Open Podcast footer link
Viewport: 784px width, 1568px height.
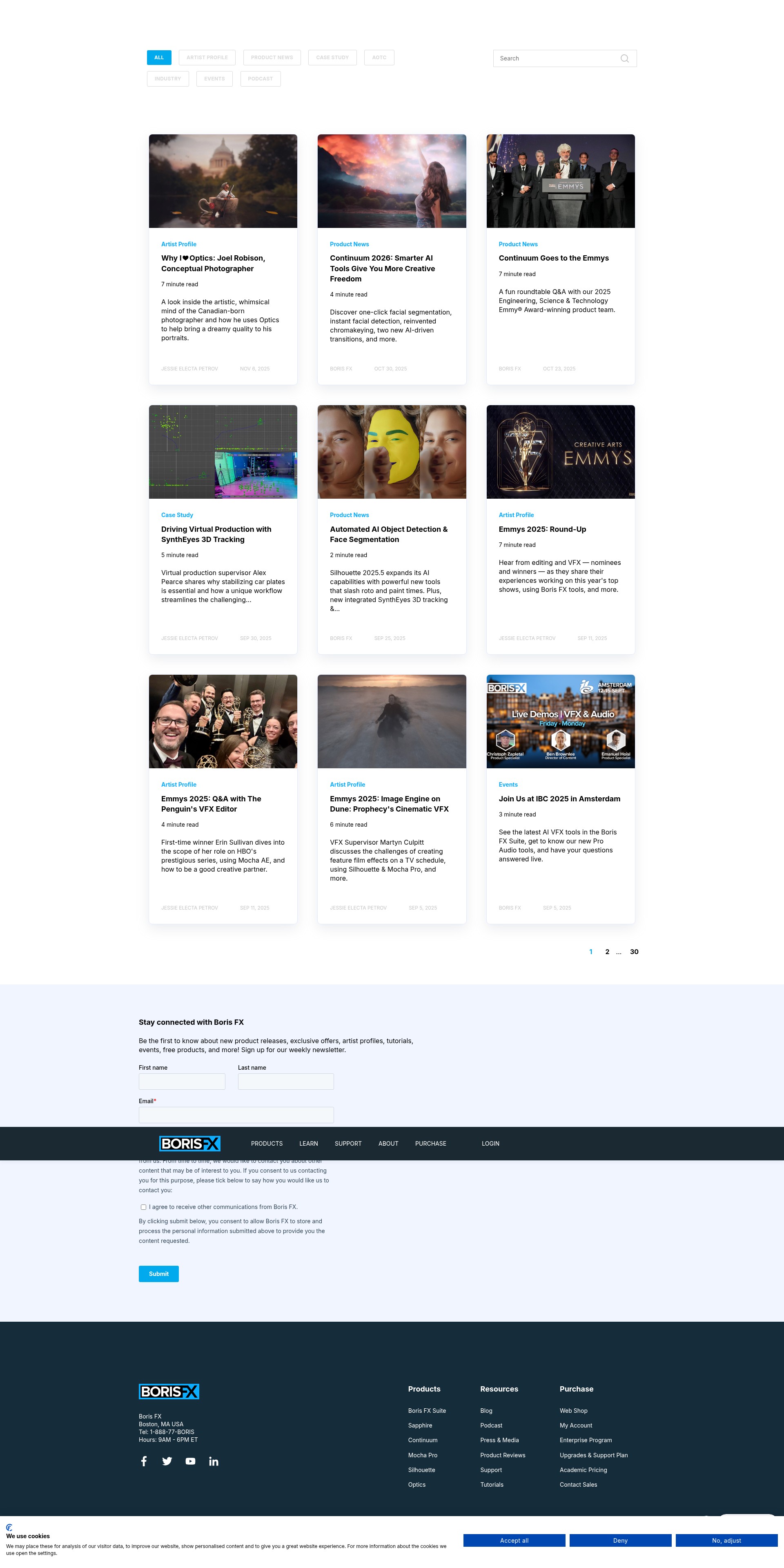(x=491, y=1426)
